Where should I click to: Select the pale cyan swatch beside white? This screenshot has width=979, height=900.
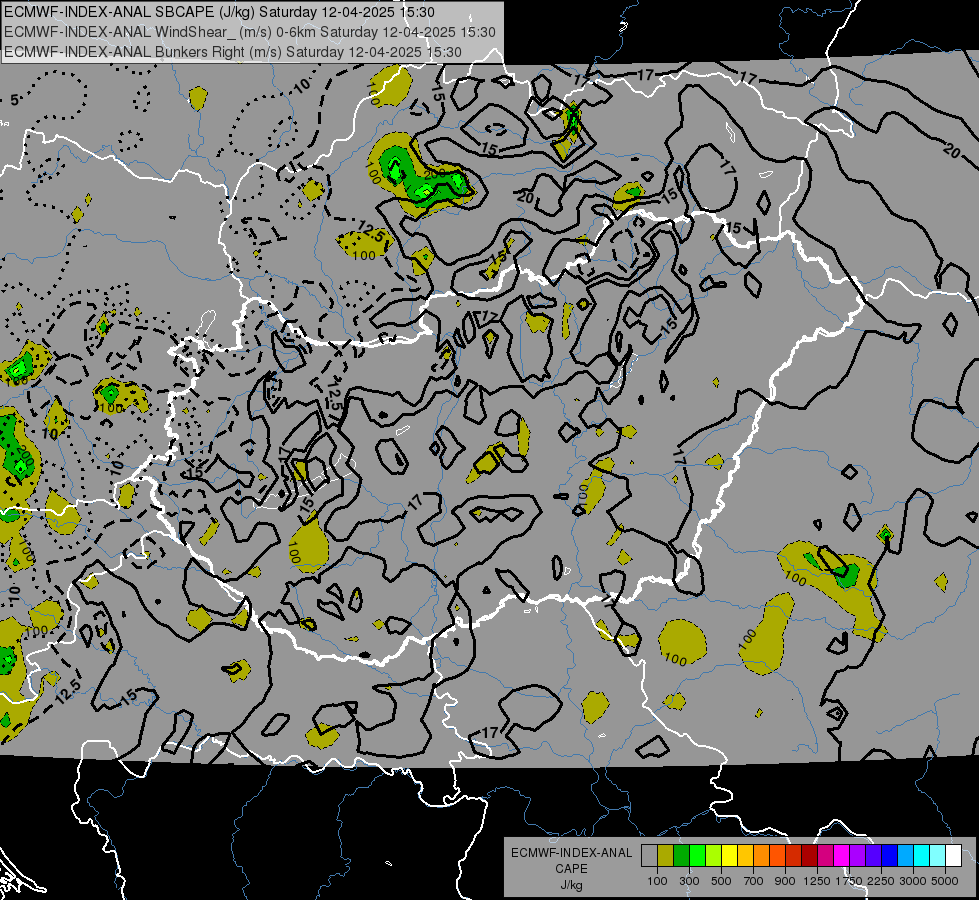938,855
